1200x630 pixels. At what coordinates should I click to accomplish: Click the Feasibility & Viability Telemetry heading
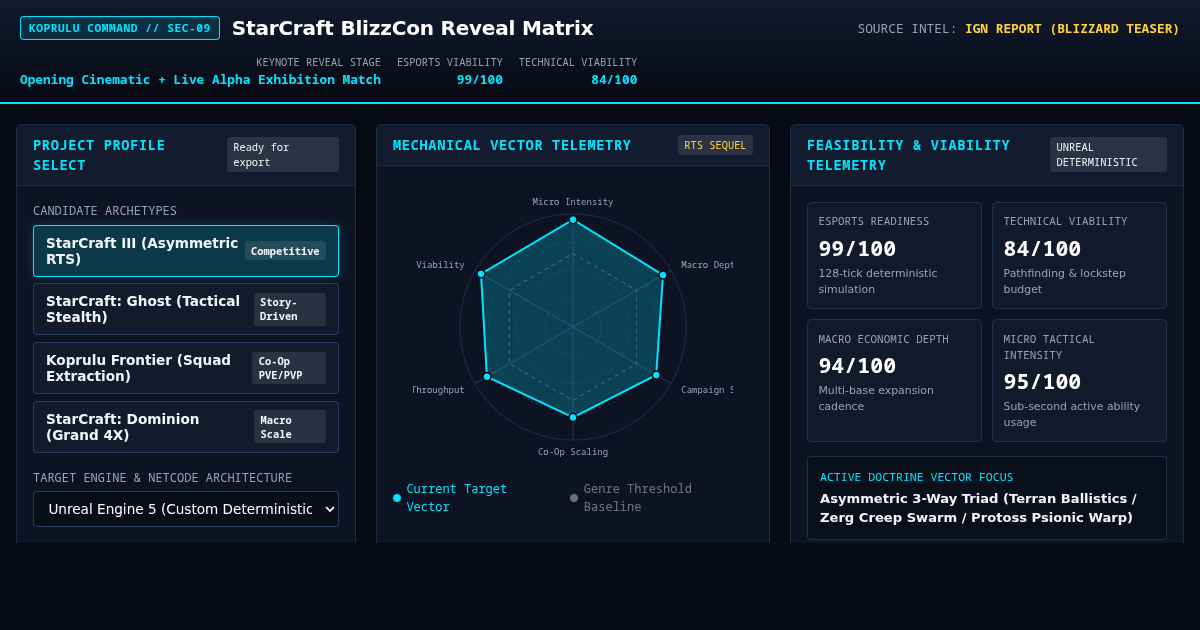pyautogui.click(x=908, y=155)
